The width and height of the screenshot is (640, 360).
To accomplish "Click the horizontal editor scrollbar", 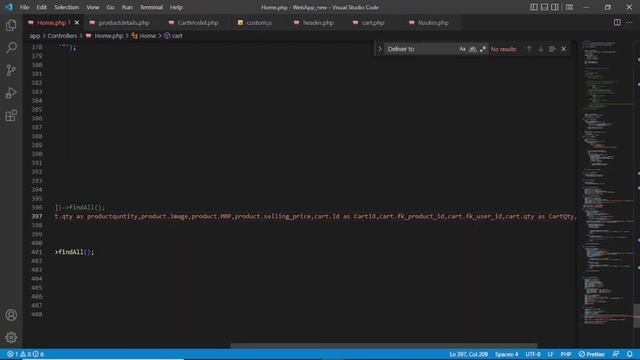I will pos(384,345).
